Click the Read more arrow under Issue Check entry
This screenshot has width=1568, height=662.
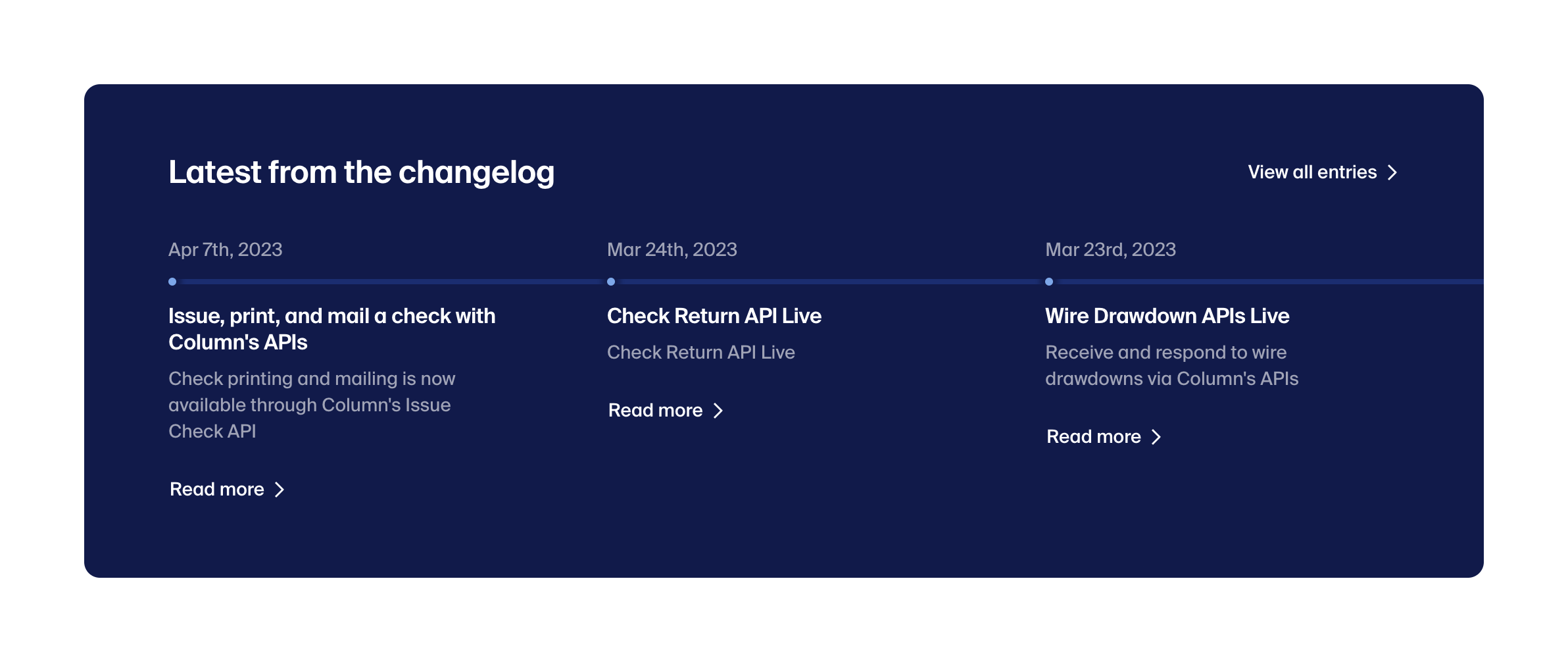coord(280,490)
